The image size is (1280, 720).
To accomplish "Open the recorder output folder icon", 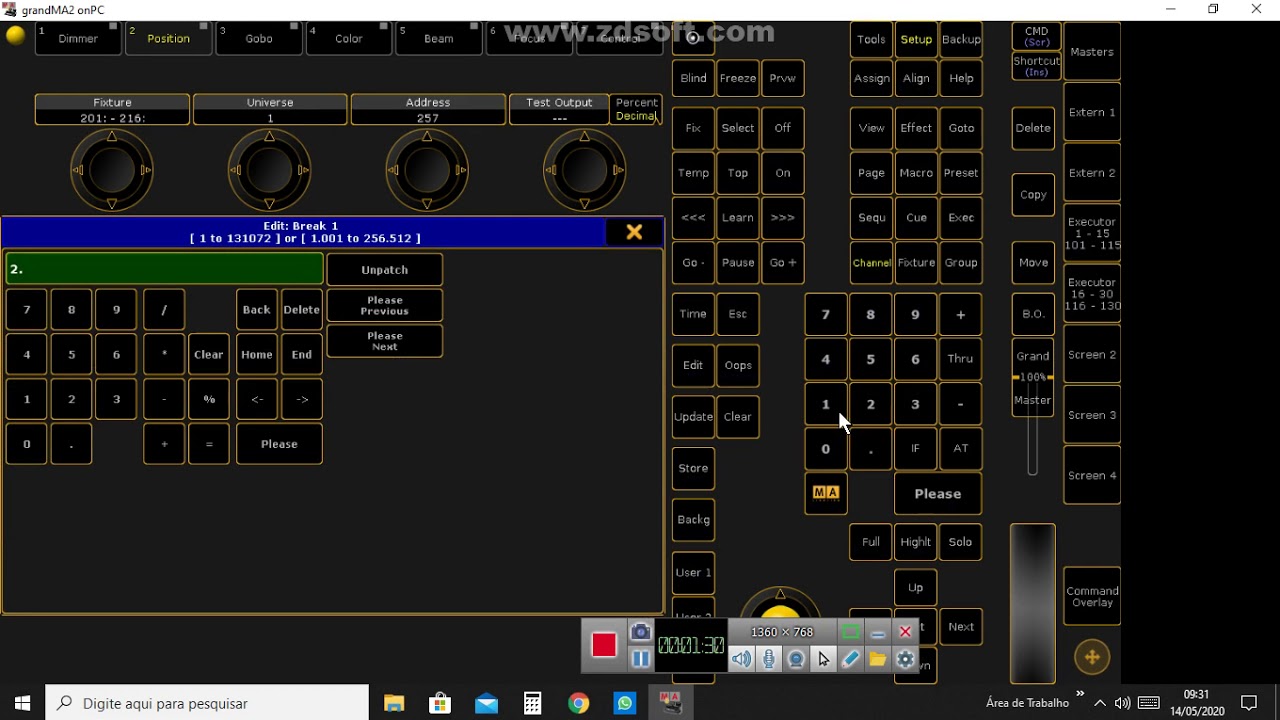I will [x=878, y=659].
